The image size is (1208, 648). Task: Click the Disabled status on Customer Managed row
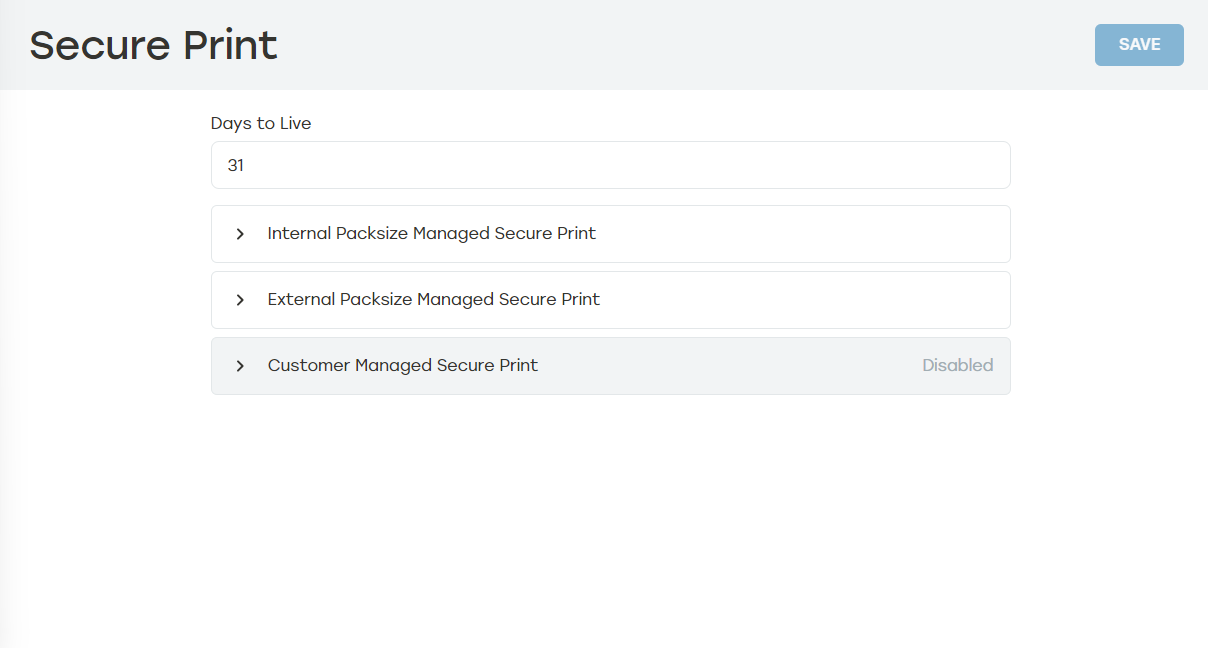[x=957, y=366]
